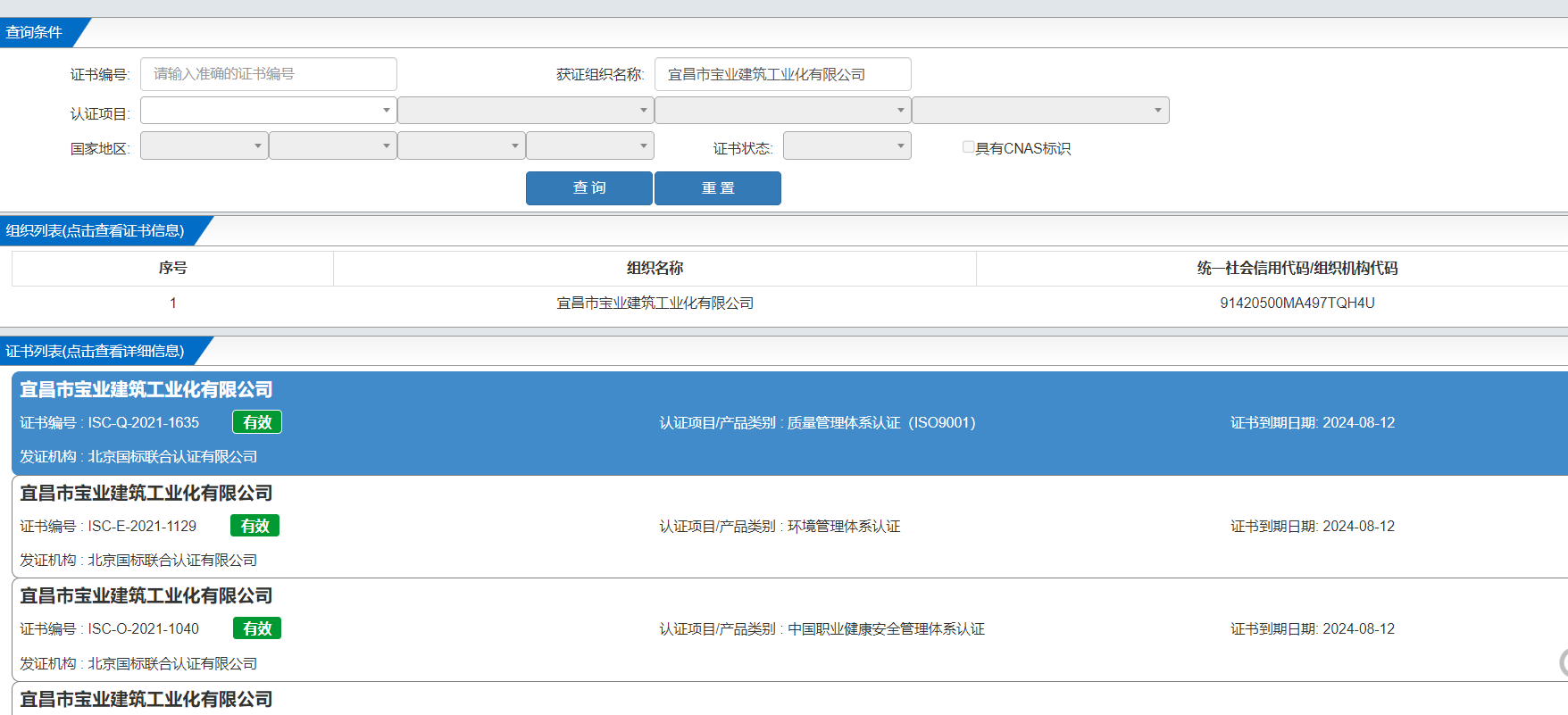Click the partly visible fourth certificate card title
The width and height of the screenshot is (1568, 715).
coord(146,700)
